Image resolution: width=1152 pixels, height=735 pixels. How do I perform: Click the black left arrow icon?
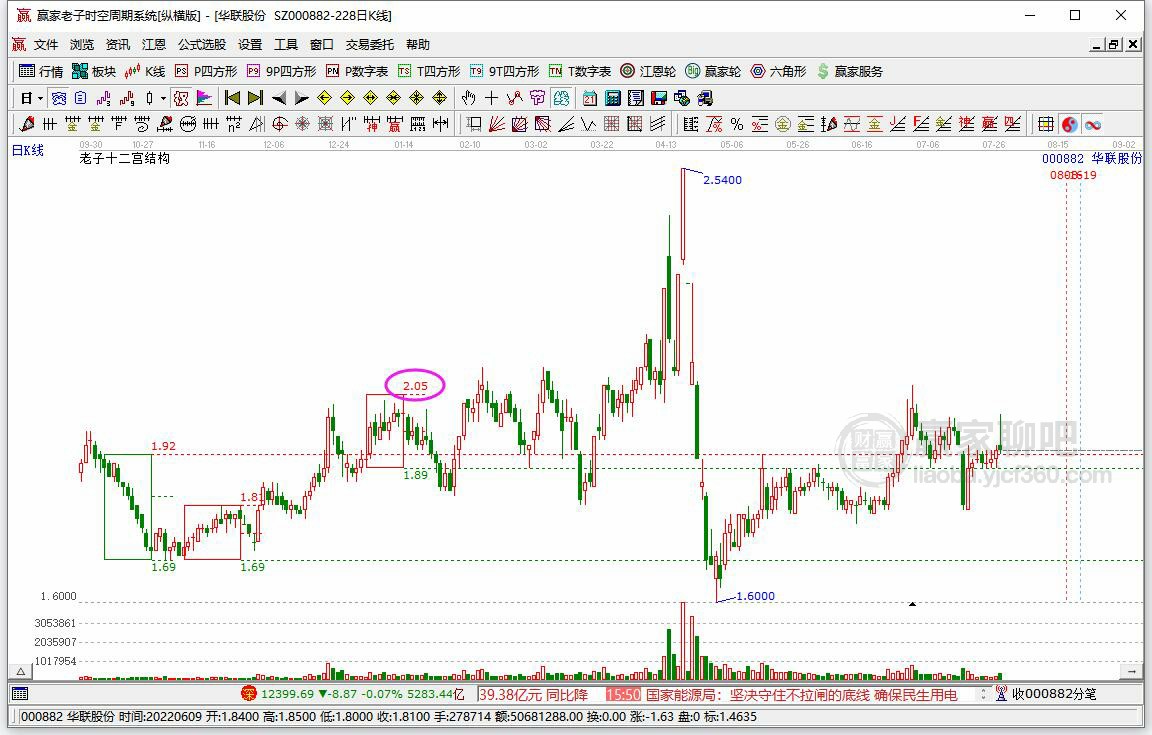[278, 98]
